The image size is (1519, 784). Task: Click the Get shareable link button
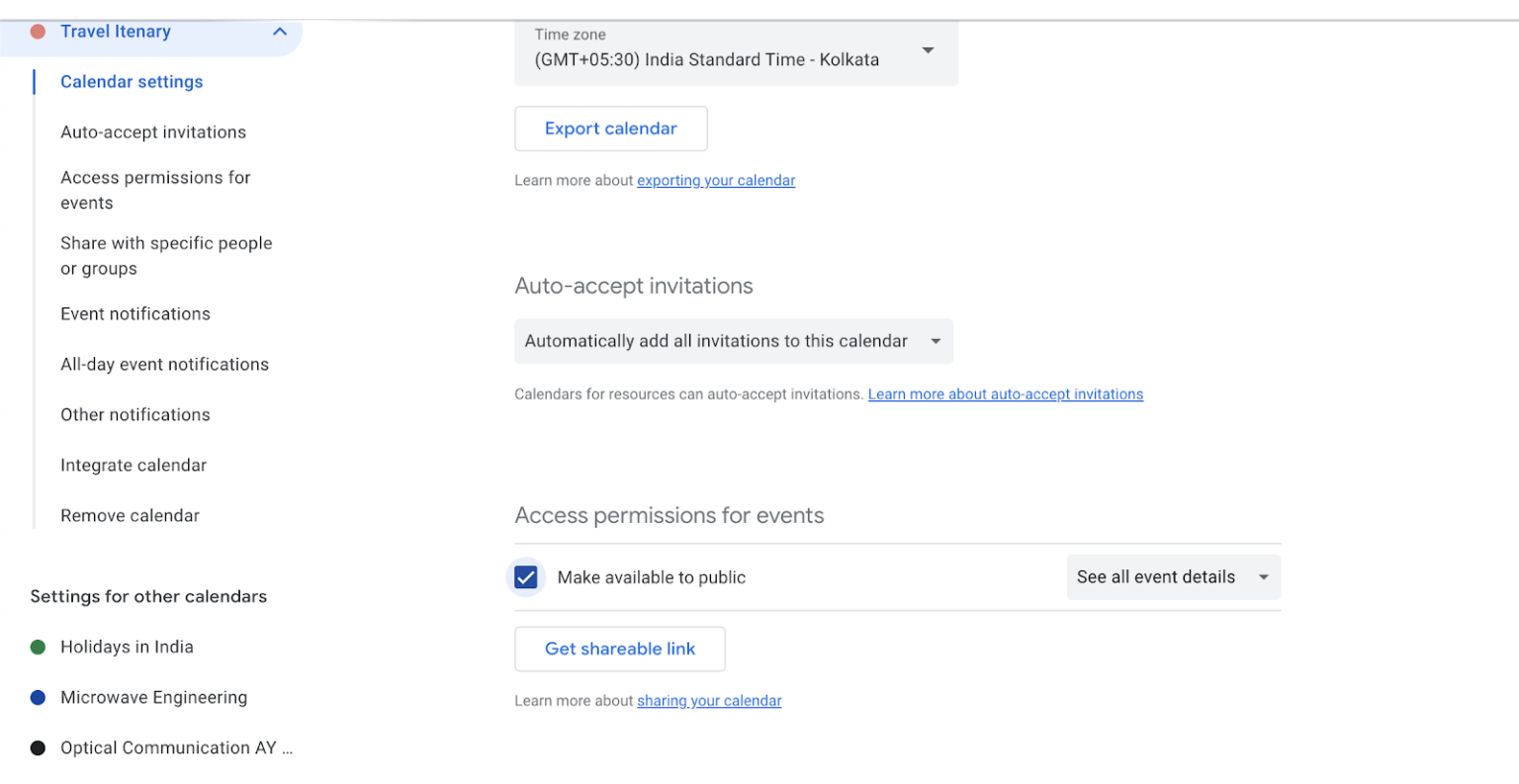[x=619, y=649]
